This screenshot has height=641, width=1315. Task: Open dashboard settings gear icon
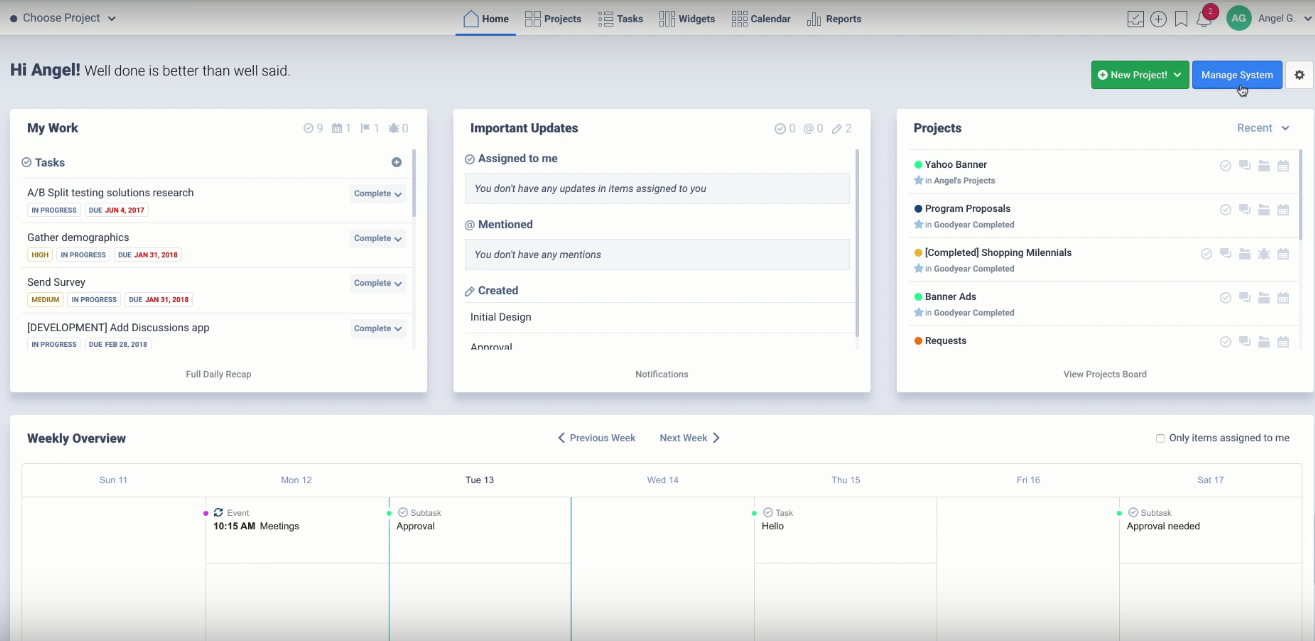click(1299, 75)
